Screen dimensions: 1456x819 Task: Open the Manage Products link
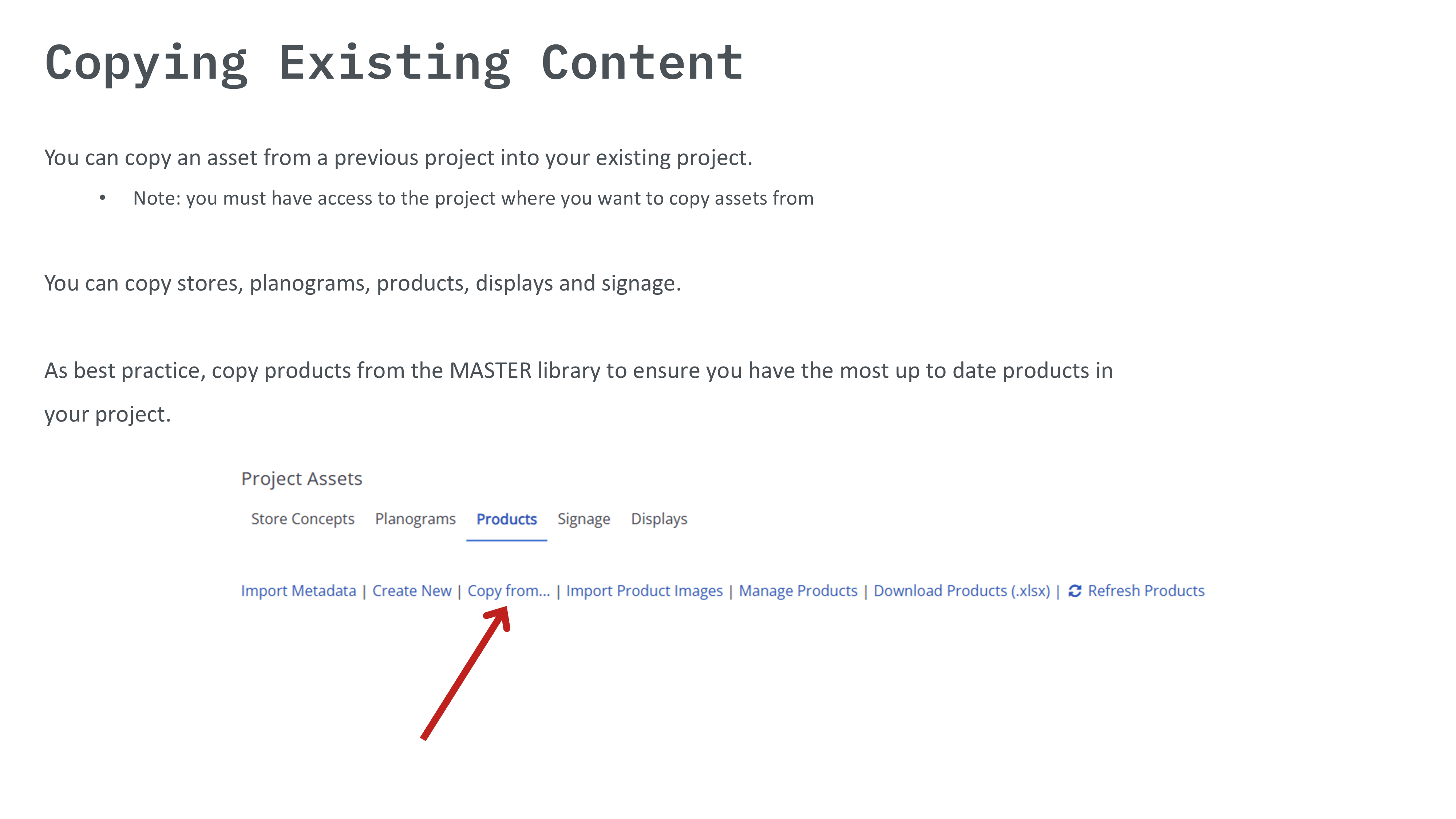pos(798,591)
